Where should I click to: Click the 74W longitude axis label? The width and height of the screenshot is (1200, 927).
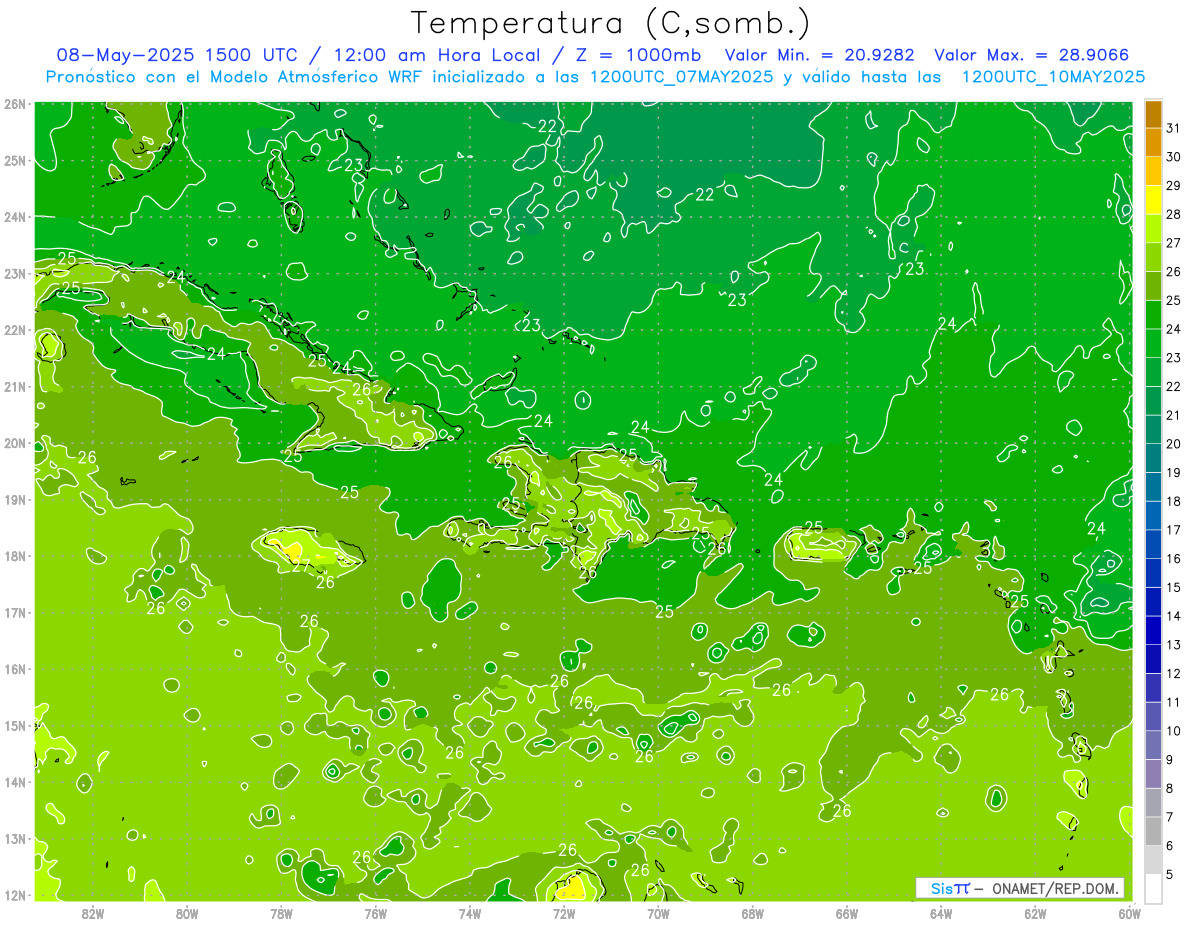click(470, 913)
